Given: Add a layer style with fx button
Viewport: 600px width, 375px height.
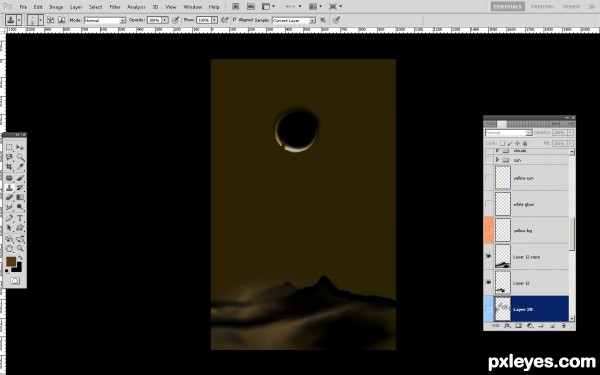Looking at the screenshot, I should pos(507,326).
